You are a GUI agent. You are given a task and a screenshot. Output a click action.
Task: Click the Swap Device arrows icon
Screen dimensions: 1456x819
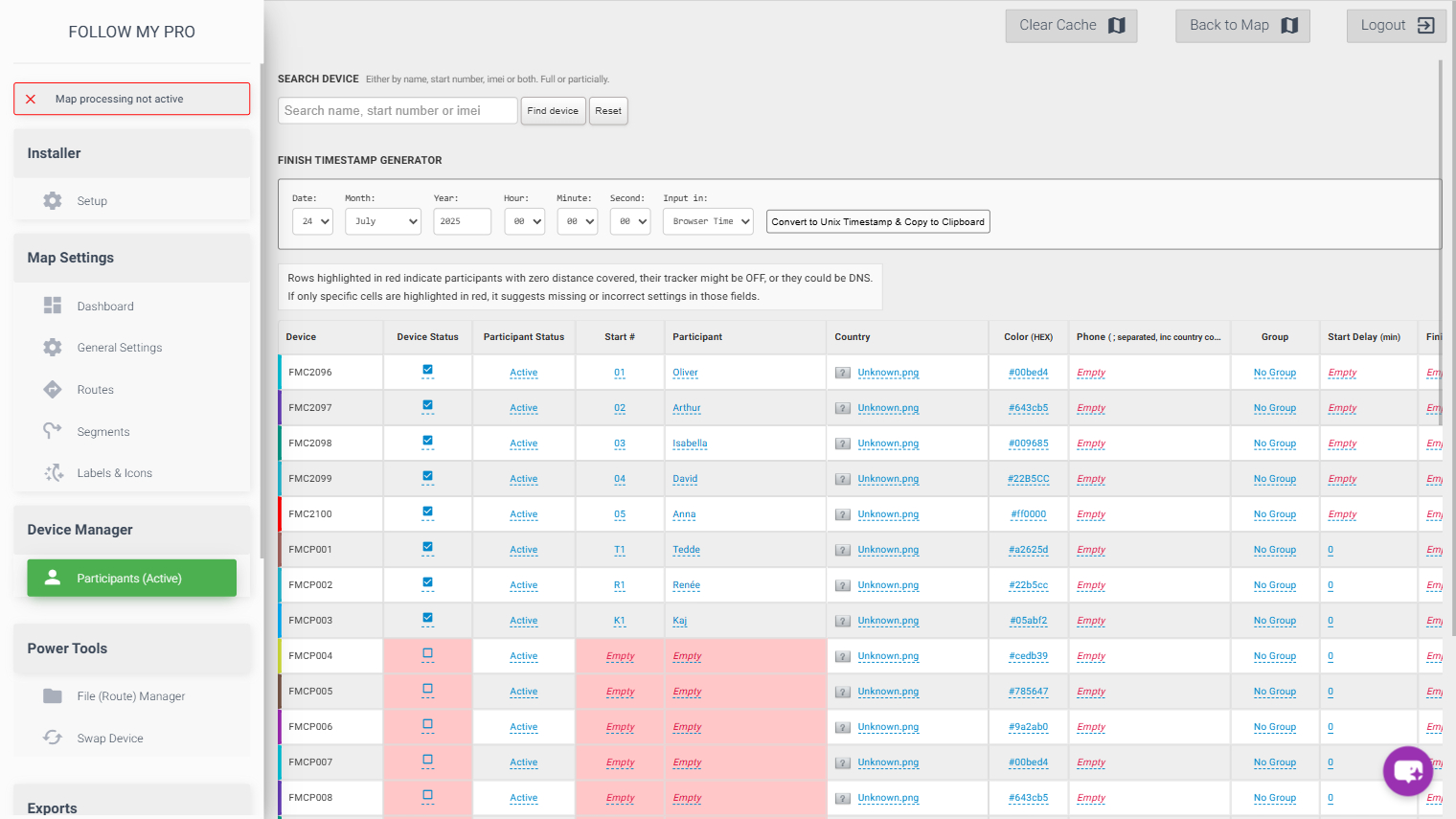[x=53, y=738]
